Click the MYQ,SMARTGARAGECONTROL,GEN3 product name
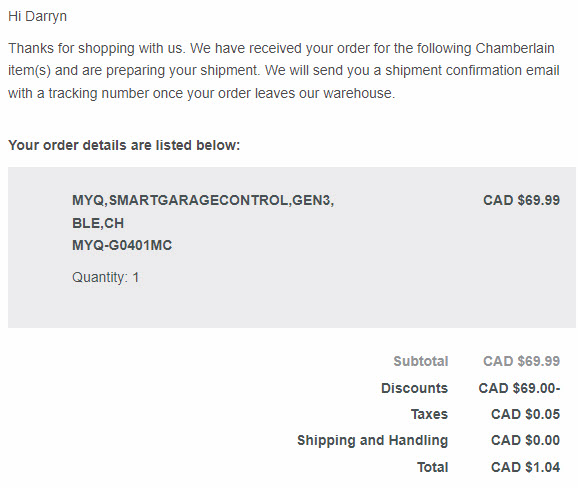 pos(203,200)
